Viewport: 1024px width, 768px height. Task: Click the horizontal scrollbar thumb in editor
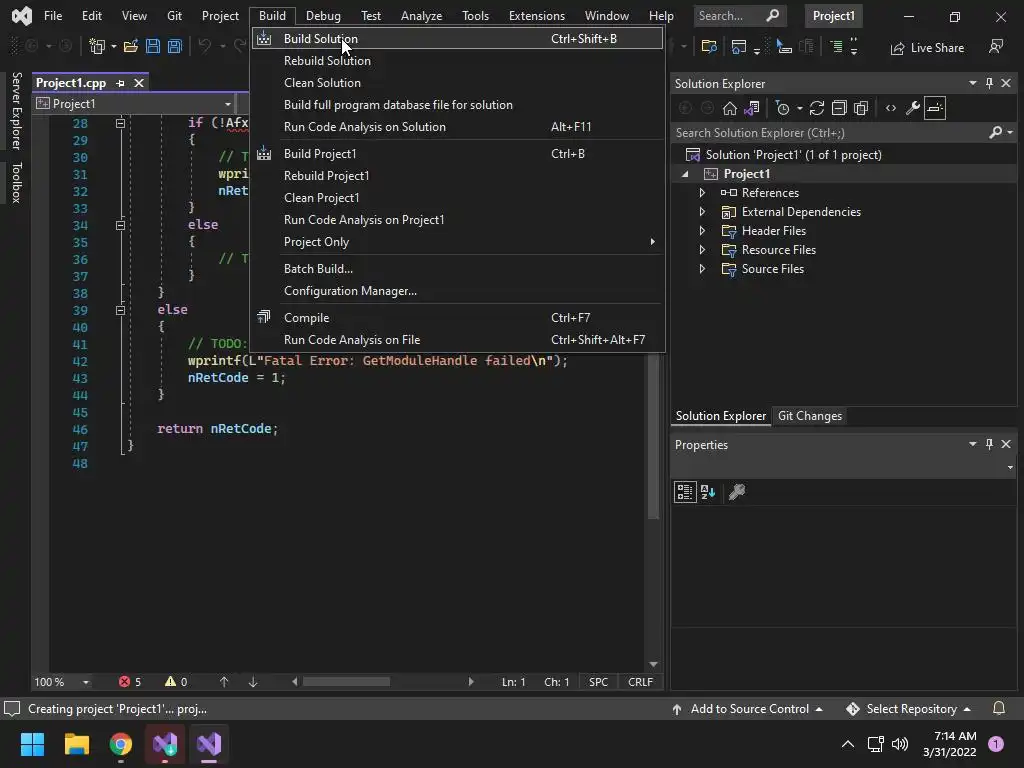pos(346,682)
